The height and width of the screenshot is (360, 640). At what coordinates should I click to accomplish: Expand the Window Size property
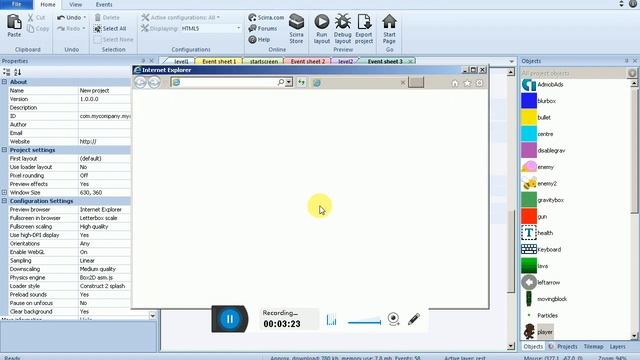coord(4,192)
